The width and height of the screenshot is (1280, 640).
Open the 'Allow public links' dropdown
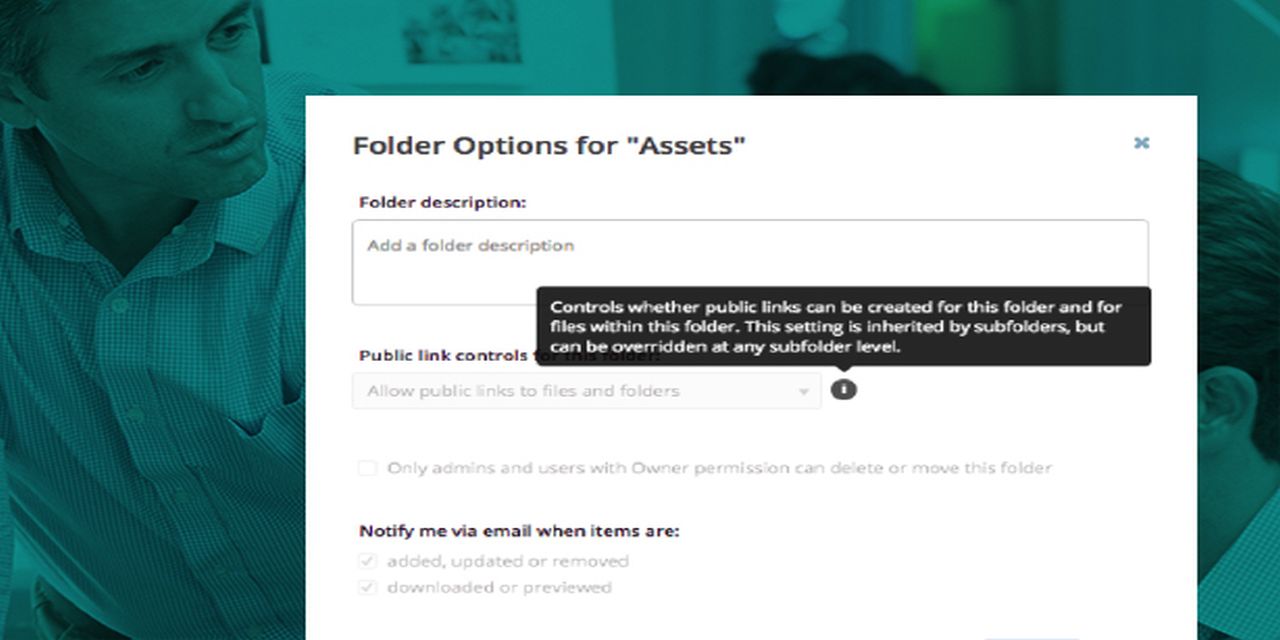pyautogui.click(x=586, y=391)
